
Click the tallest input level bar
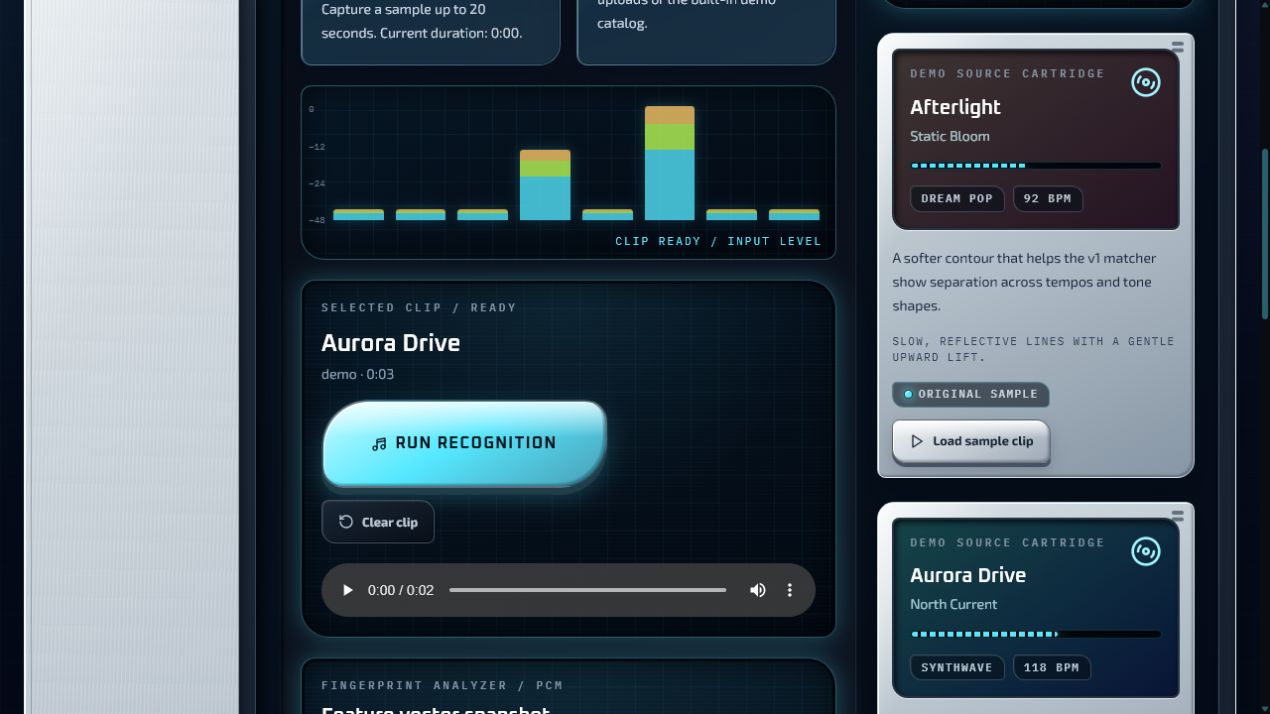[670, 163]
